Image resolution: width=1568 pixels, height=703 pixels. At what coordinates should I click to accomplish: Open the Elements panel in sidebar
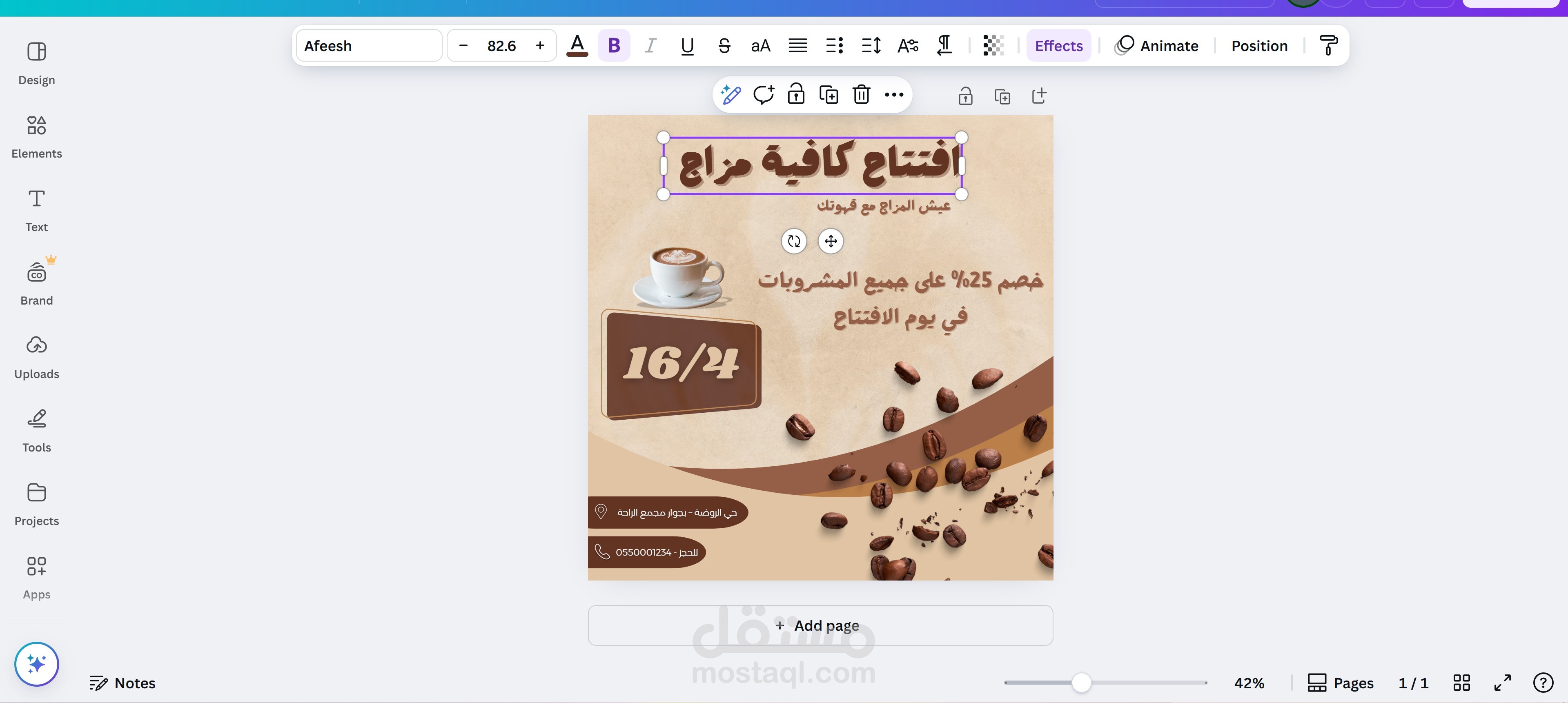click(36, 136)
